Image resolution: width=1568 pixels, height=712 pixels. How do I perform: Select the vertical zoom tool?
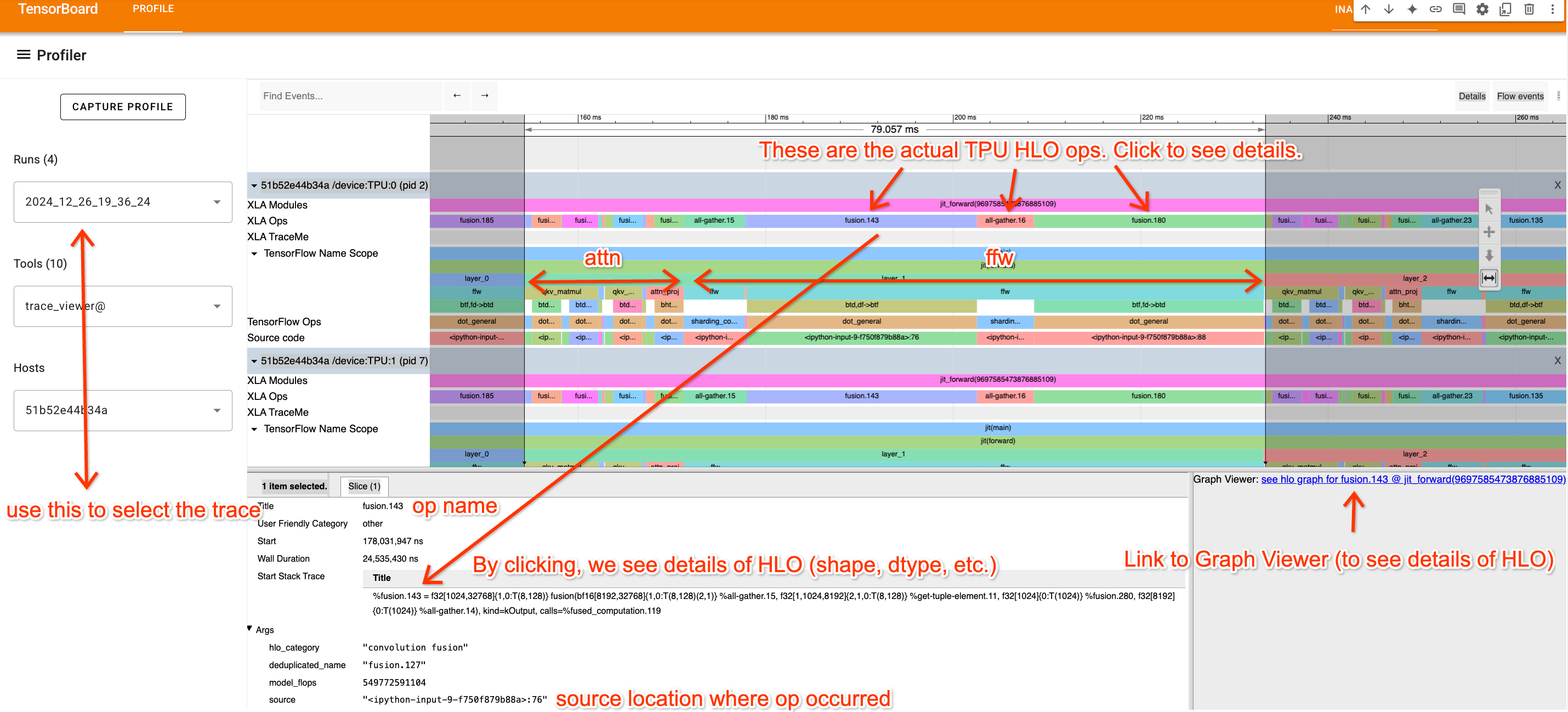pyautogui.click(x=1489, y=255)
